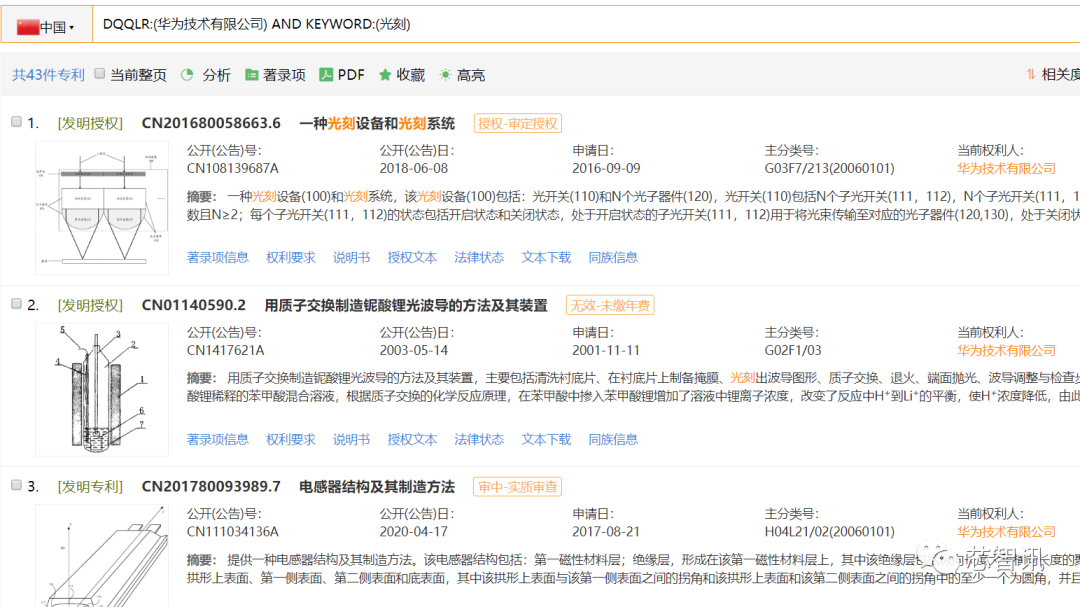Viewport: 1080px width, 607px height.
Task: Click 华为技术有限公司 owner of result 3
Action: coord(1006,532)
